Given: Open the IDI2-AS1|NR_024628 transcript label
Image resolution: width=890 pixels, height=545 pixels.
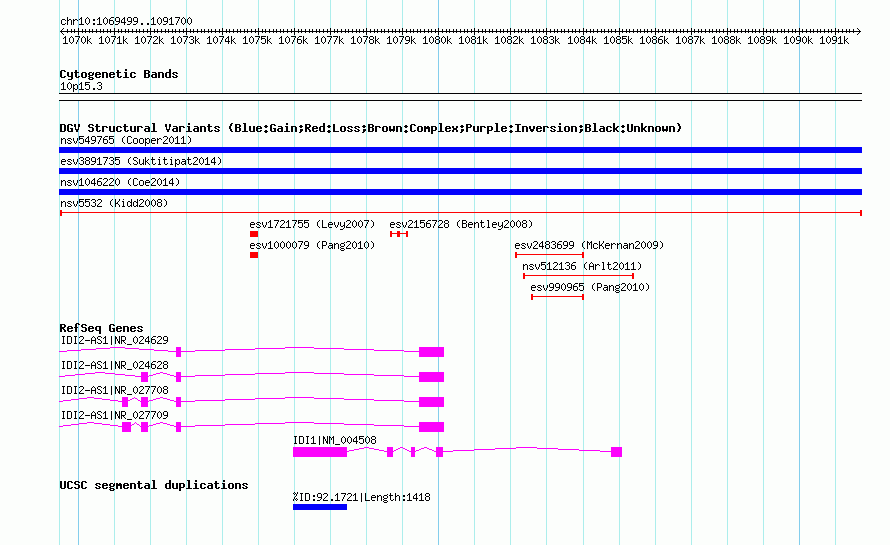Looking at the screenshot, I should pyautogui.click(x=115, y=366).
